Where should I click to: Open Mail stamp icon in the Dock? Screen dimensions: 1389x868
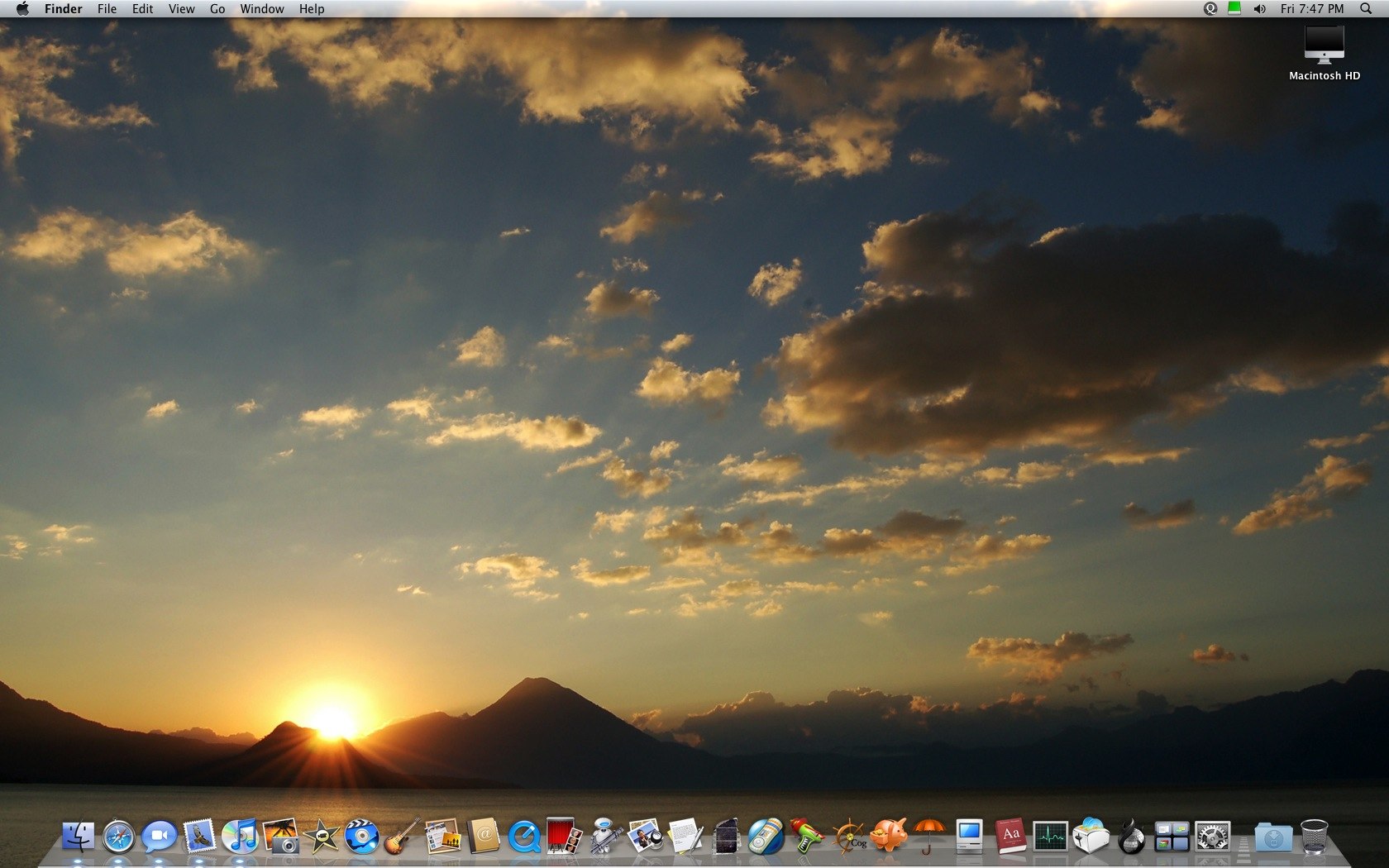[x=199, y=837]
